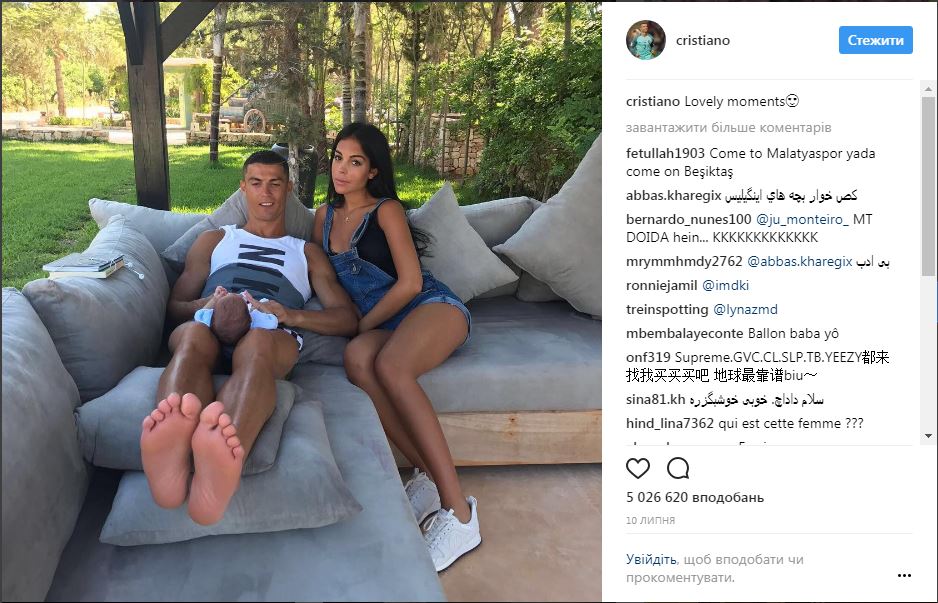Open the @abbas.kharegix mention link
The height and width of the screenshot is (603, 938).
click(x=800, y=261)
